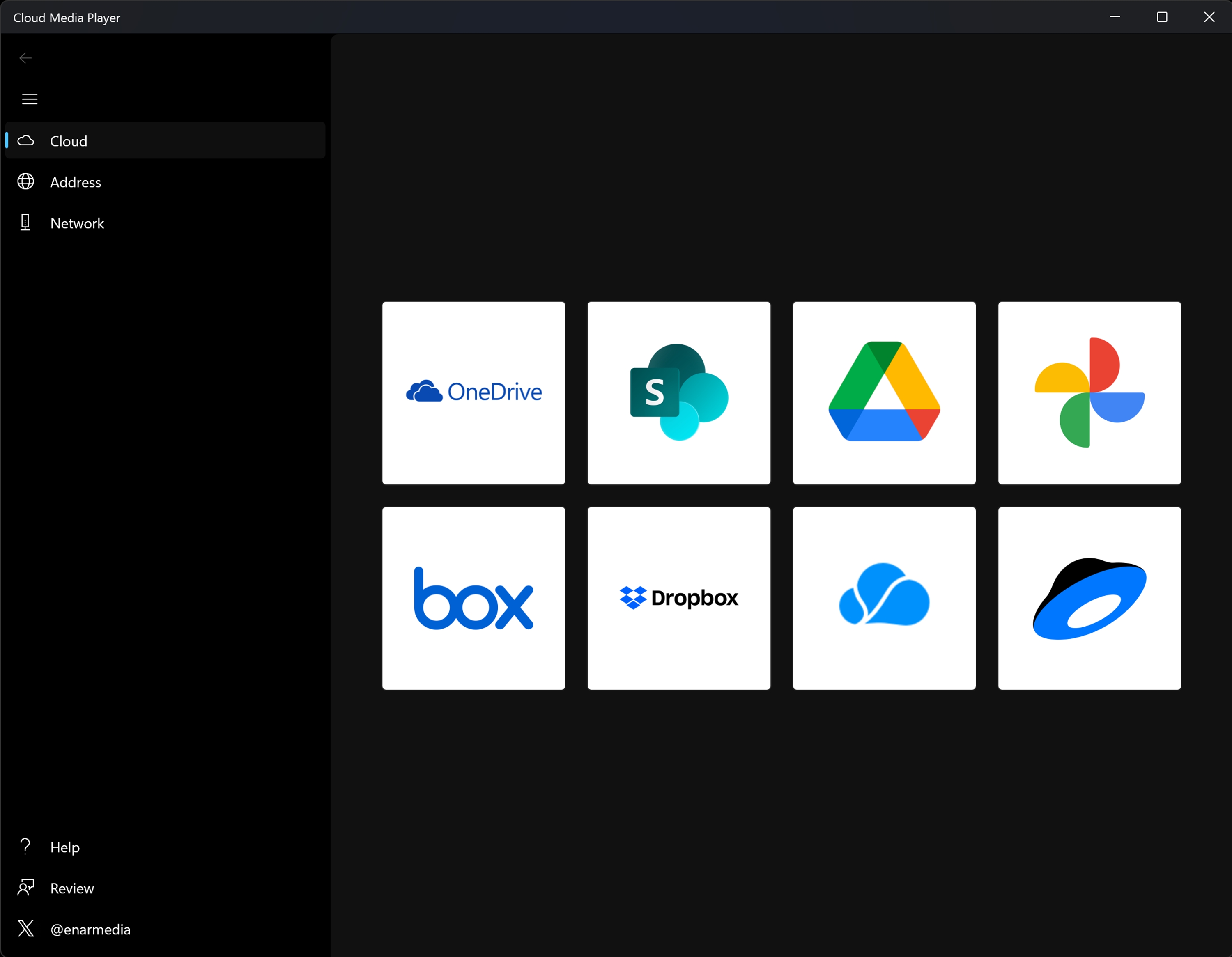Viewport: 1232px width, 957px height.
Task: Open the OneDrive cloud service tile
Action: click(x=473, y=392)
